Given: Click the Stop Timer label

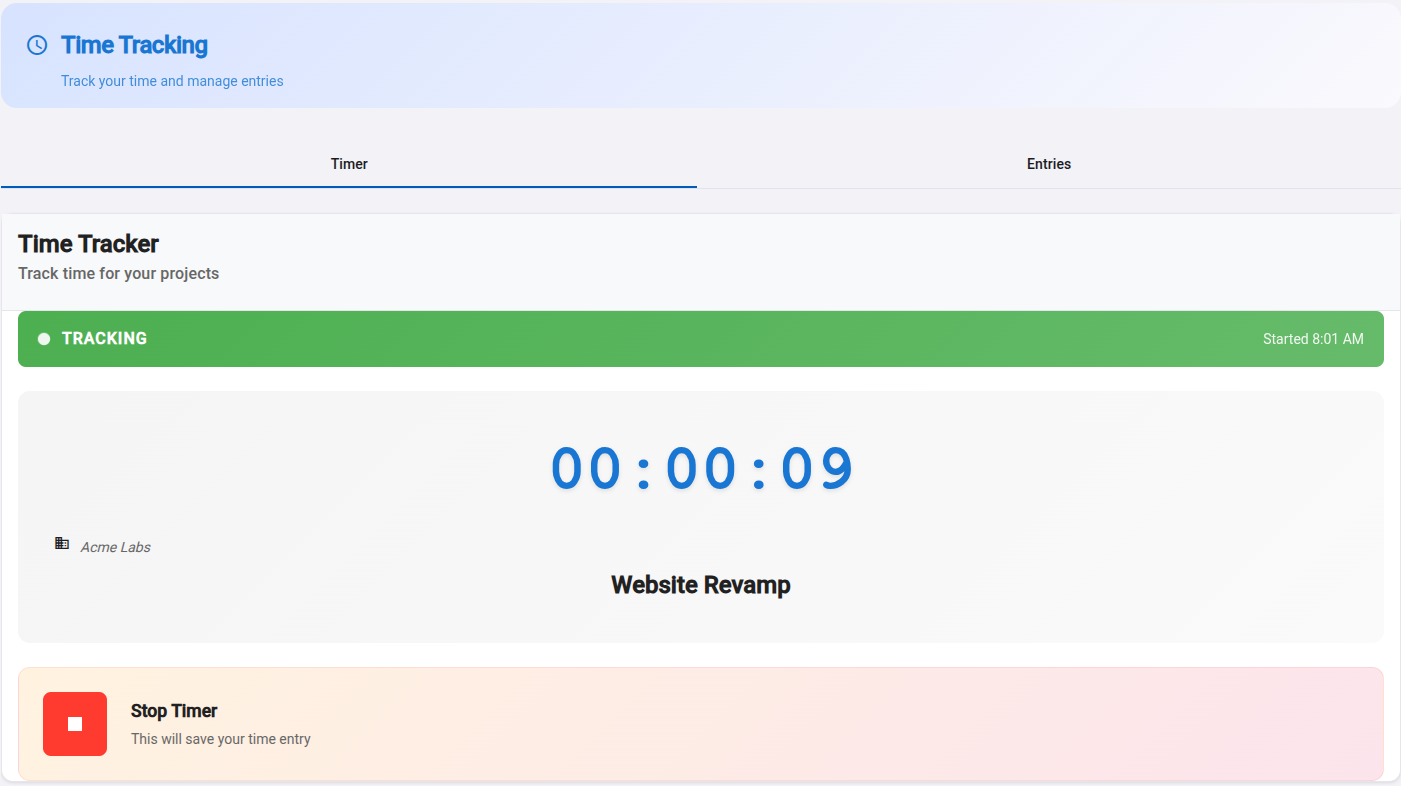Looking at the screenshot, I should (x=174, y=711).
